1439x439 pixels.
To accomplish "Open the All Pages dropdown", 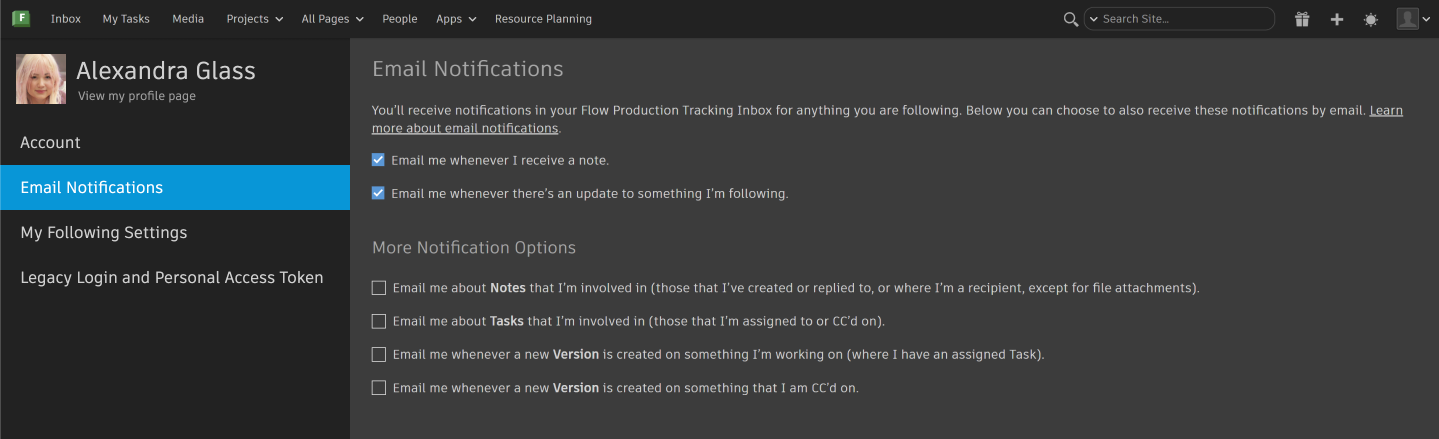I will [x=332, y=19].
